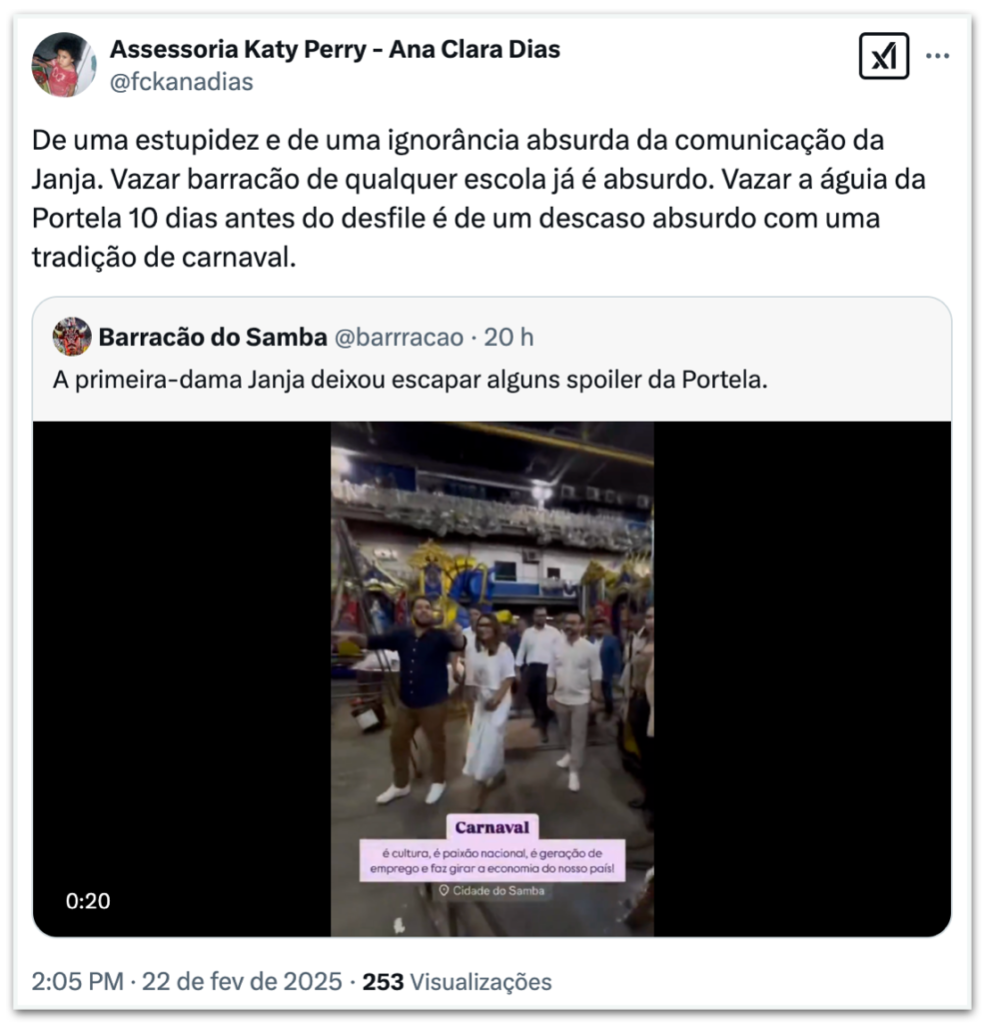The height and width of the screenshot is (1024, 985).
Task: Click the 2:05 PM post timestamp
Action: coord(78,982)
